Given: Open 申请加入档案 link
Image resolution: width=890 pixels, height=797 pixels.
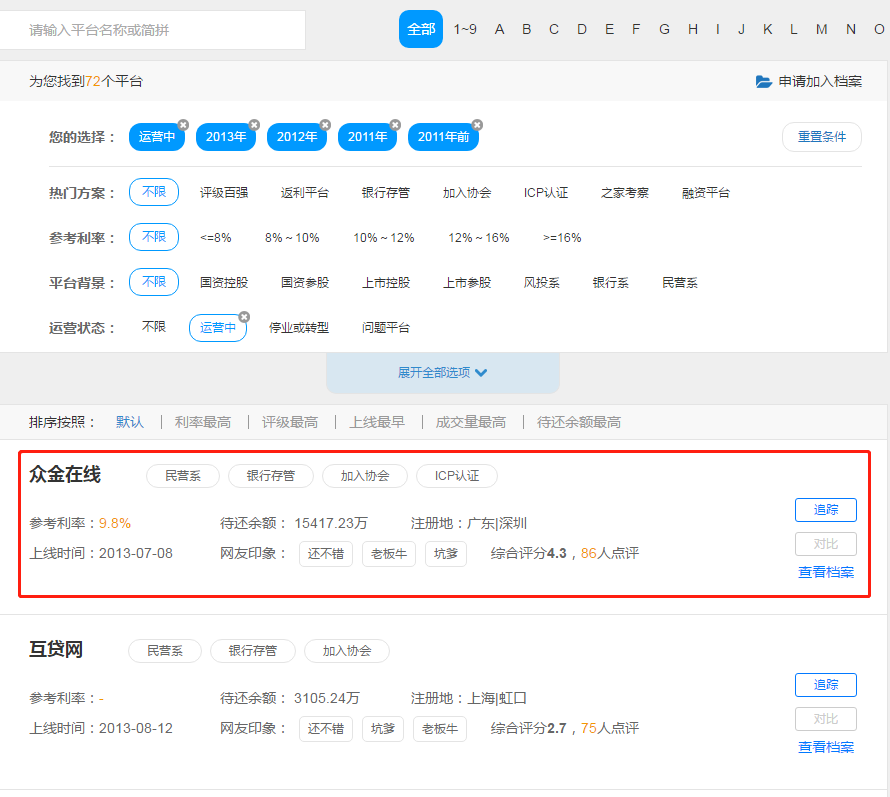Looking at the screenshot, I should tap(820, 82).
